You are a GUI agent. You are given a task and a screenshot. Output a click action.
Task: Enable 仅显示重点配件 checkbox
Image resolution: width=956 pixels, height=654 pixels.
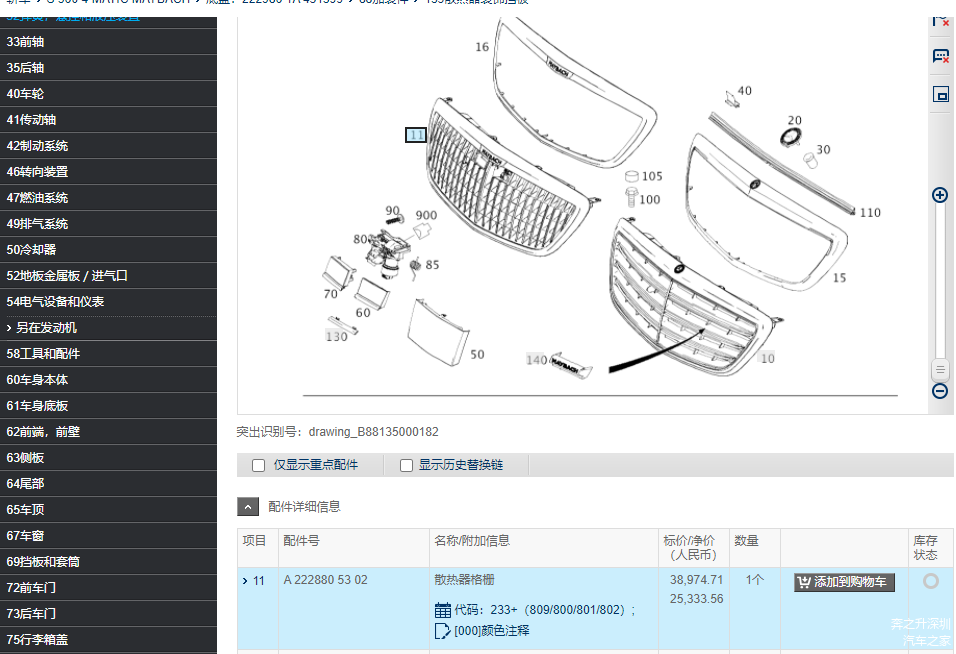pos(256,465)
